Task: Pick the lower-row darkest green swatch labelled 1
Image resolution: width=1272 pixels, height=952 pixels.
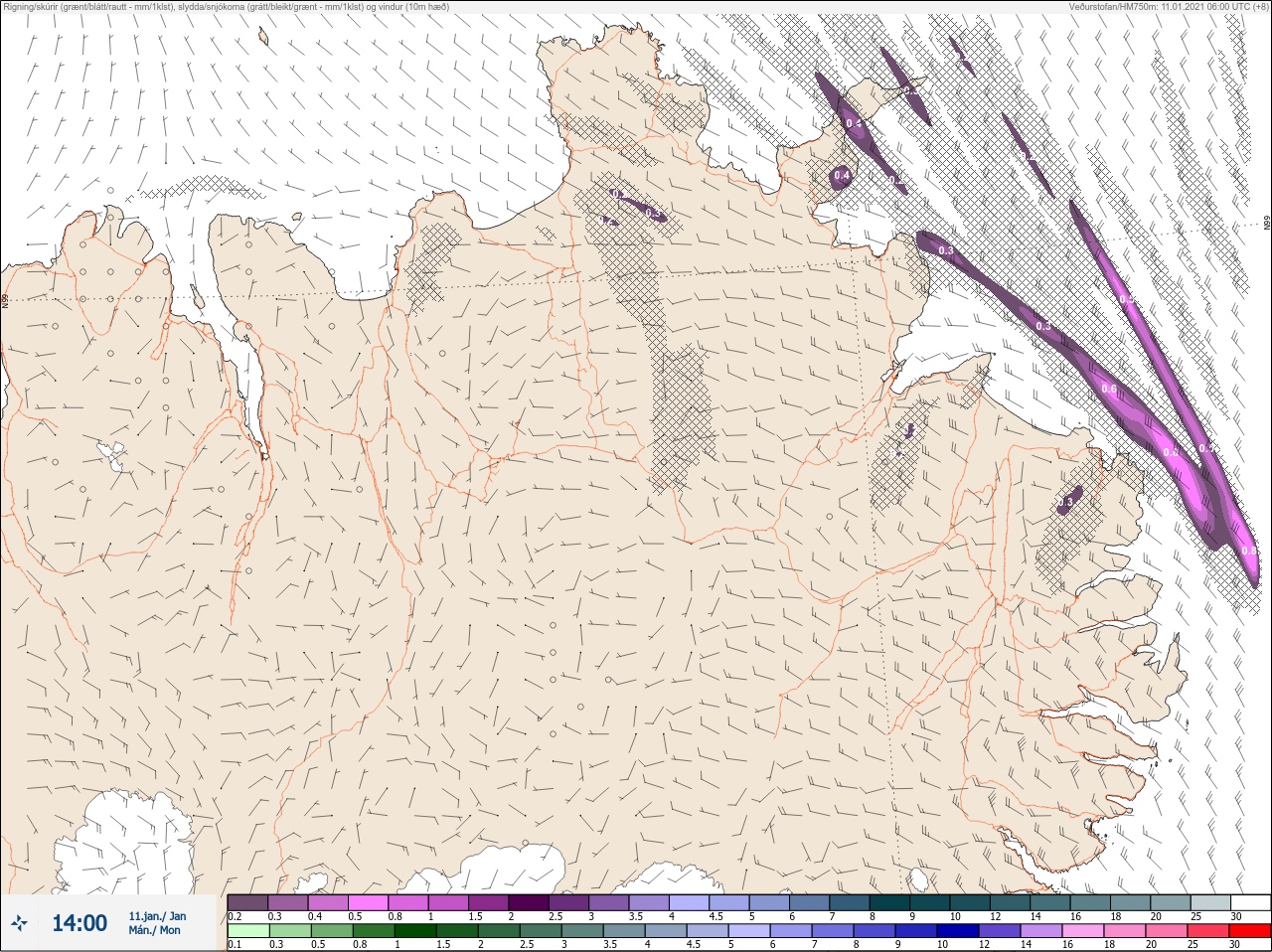Action: pyautogui.click(x=414, y=931)
